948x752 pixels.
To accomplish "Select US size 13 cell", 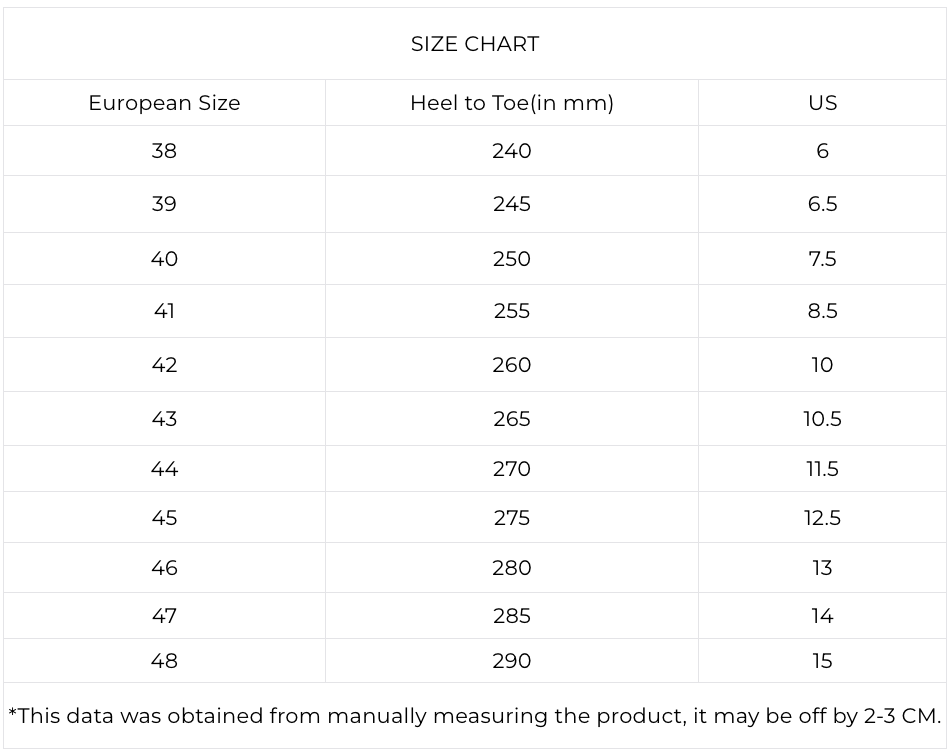I will click(x=822, y=568).
